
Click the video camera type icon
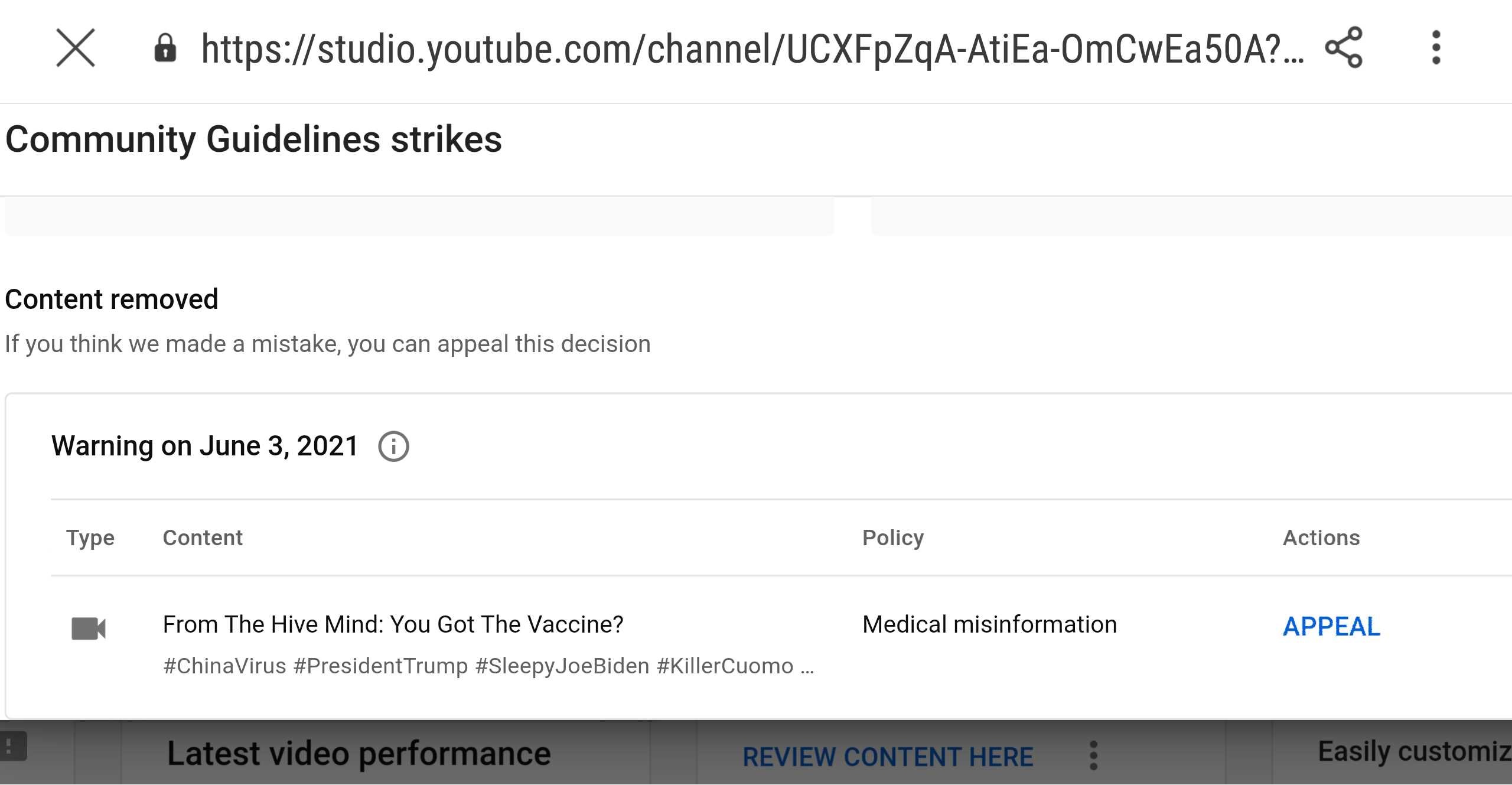[89, 628]
